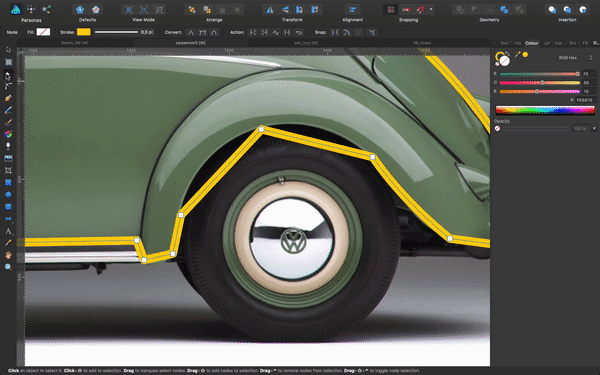Image resolution: width=600 pixels, height=375 pixels.
Task: Click the Geometry Subtract icon
Action: (x=474, y=10)
